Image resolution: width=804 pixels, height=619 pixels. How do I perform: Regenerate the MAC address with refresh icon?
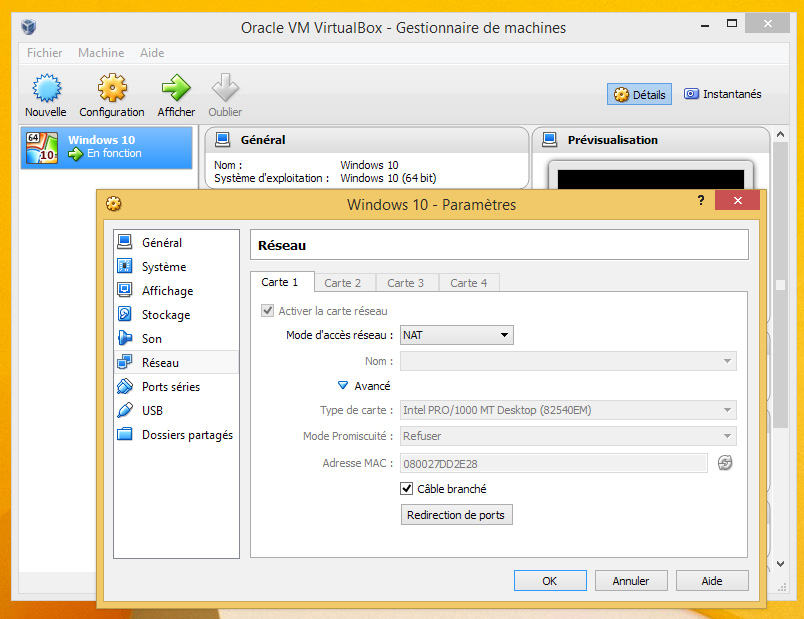(725, 463)
